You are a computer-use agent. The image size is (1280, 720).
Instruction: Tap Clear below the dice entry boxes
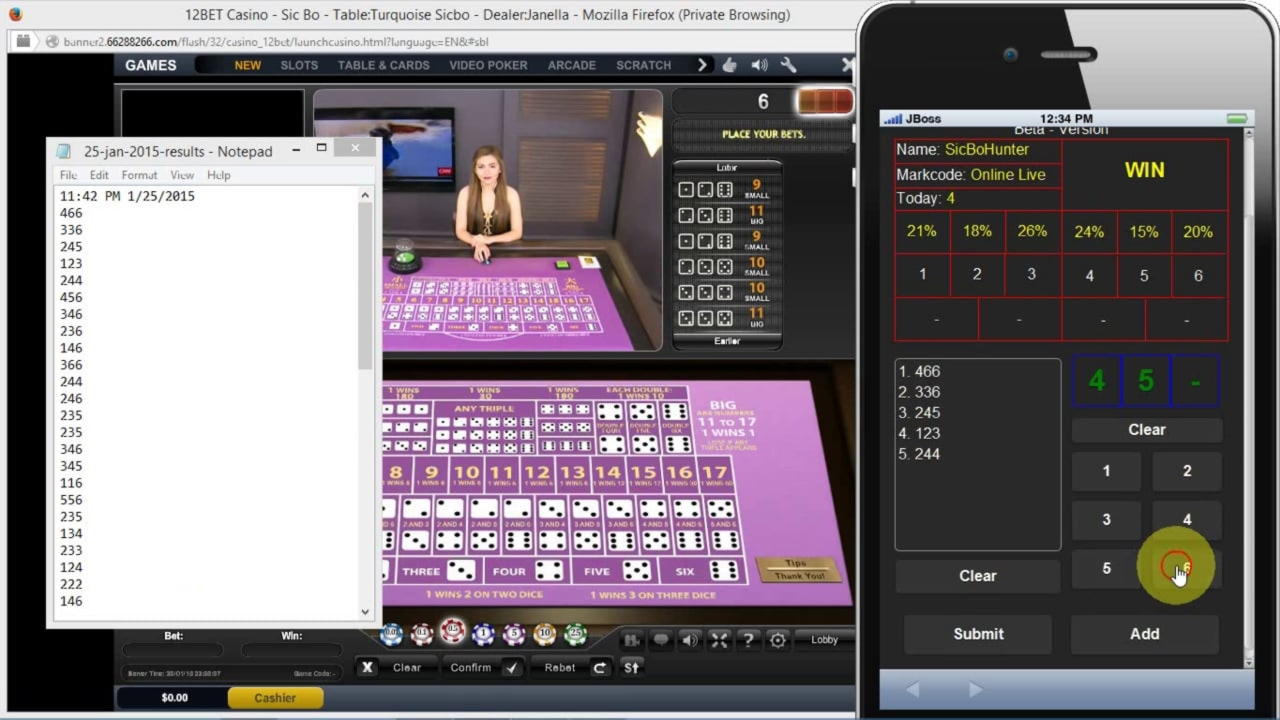tap(1147, 429)
